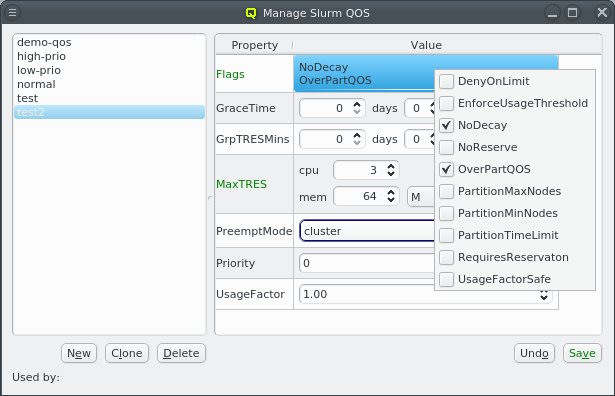Pick the normal QOS entry

(109, 84)
